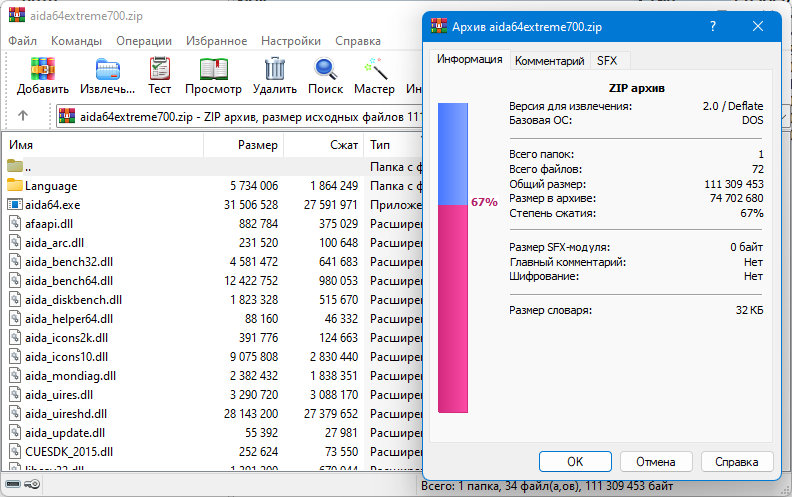Open the Команды menu
Viewport: 792px width, 497px height.
(x=76, y=41)
